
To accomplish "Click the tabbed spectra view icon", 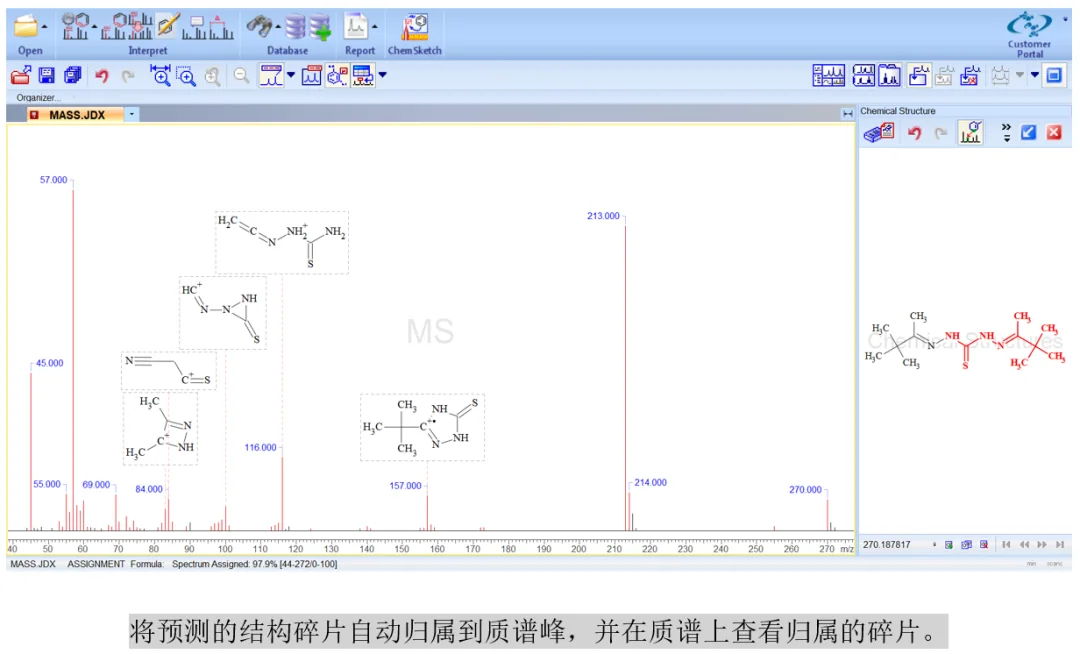I will pos(889,75).
